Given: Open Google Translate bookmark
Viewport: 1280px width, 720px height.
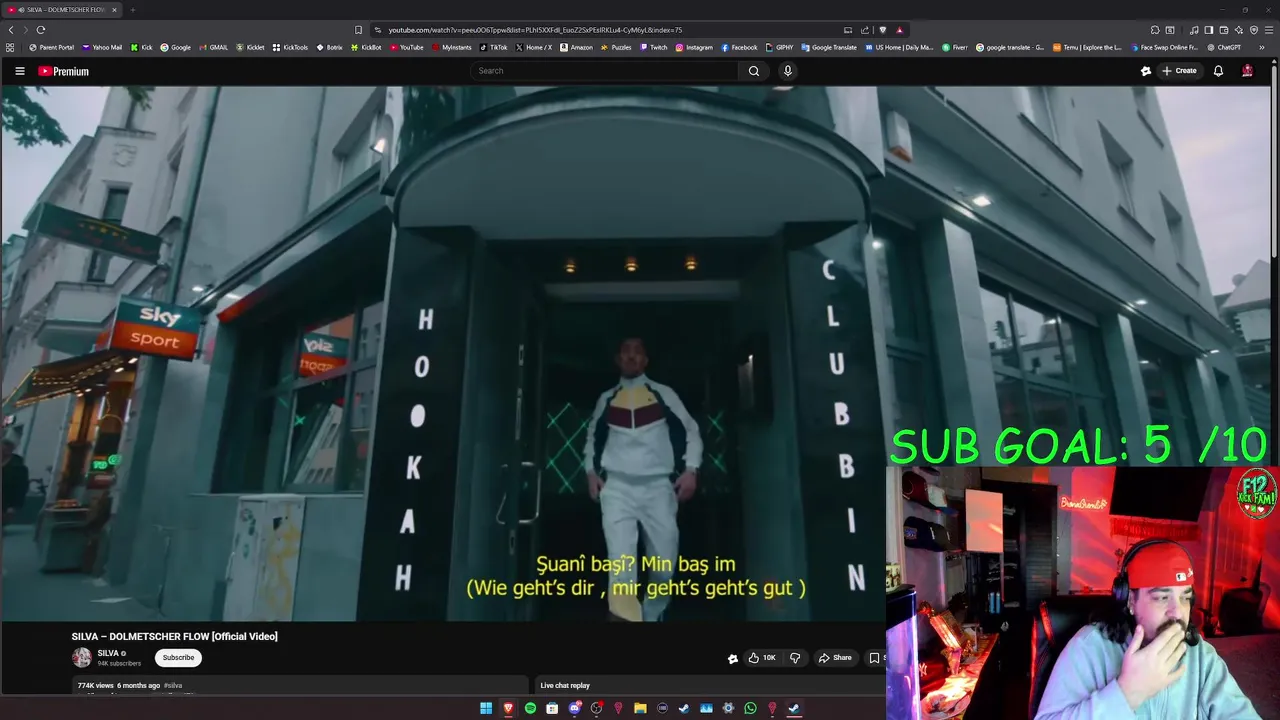Looking at the screenshot, I should pyautogui.click(x=829, y=47).
